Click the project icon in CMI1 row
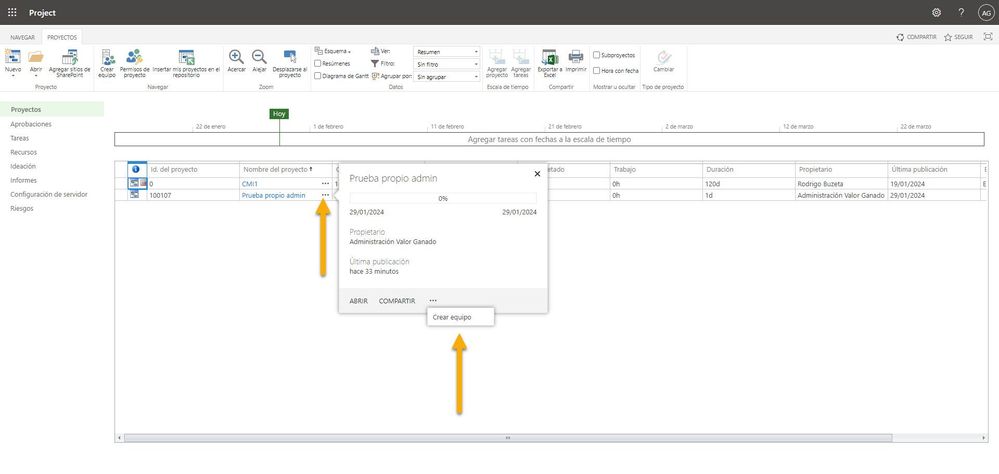The image size is (999, 474). tap(134, 183)
